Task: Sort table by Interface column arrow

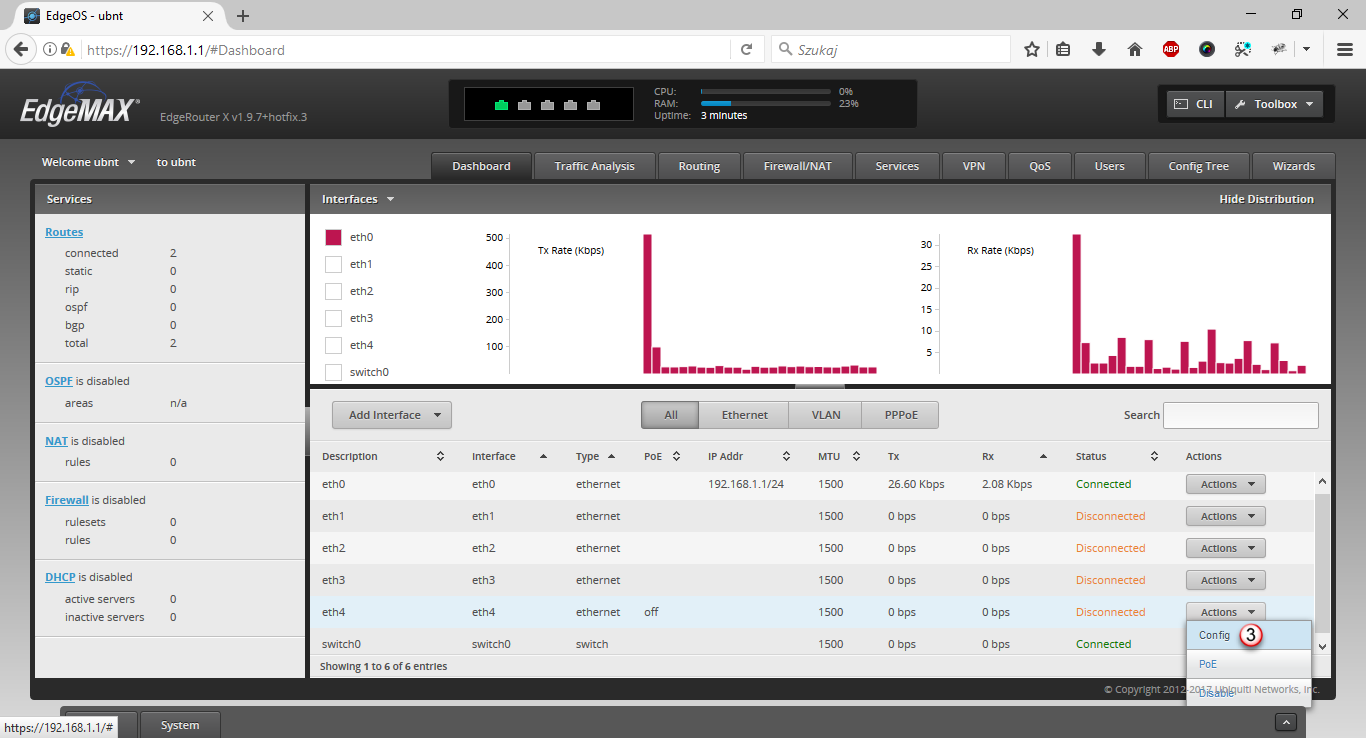Action: coord(543,456)
